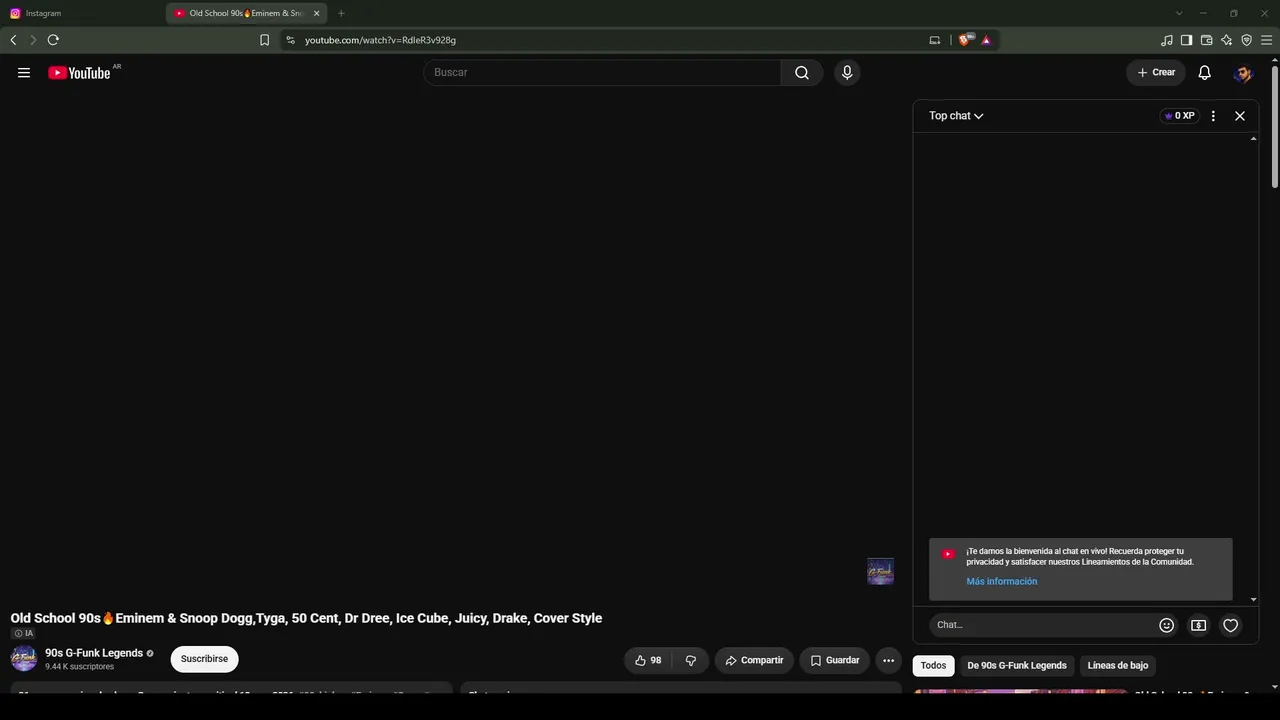The height and width of the screenshot is (720, 1280).
Task: Open the playlist music note icon
Action: (x=1166, y=40)
